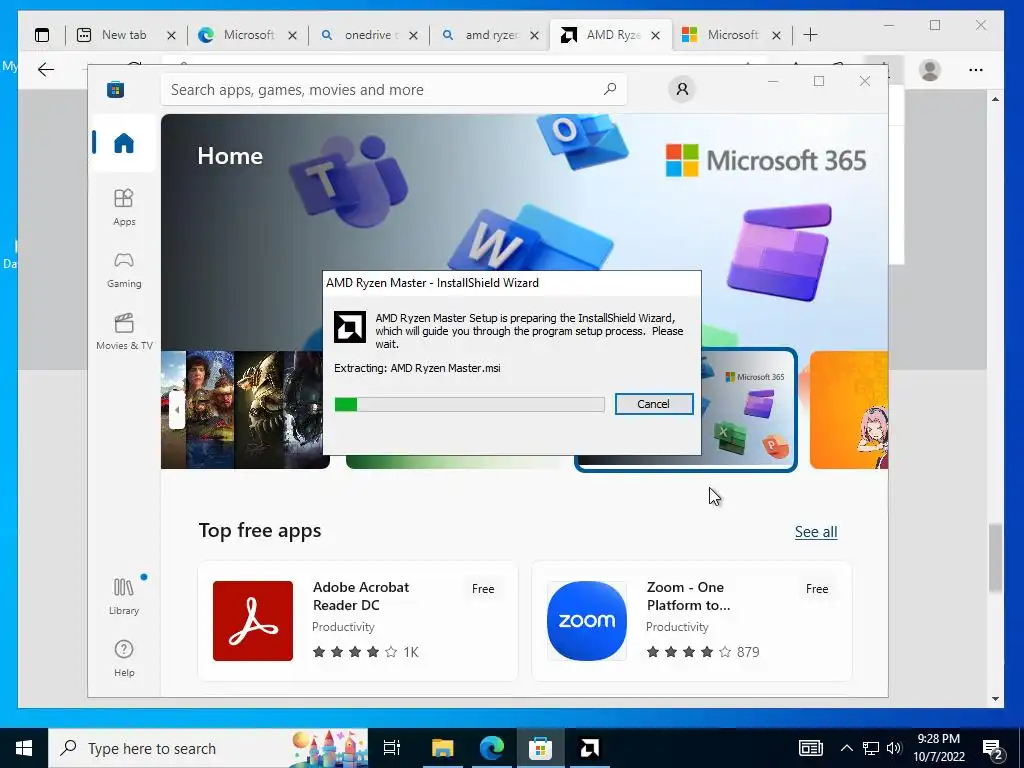Open the Zoom app icon
The width and height of the screenshot is (1024, 768).
586,620
